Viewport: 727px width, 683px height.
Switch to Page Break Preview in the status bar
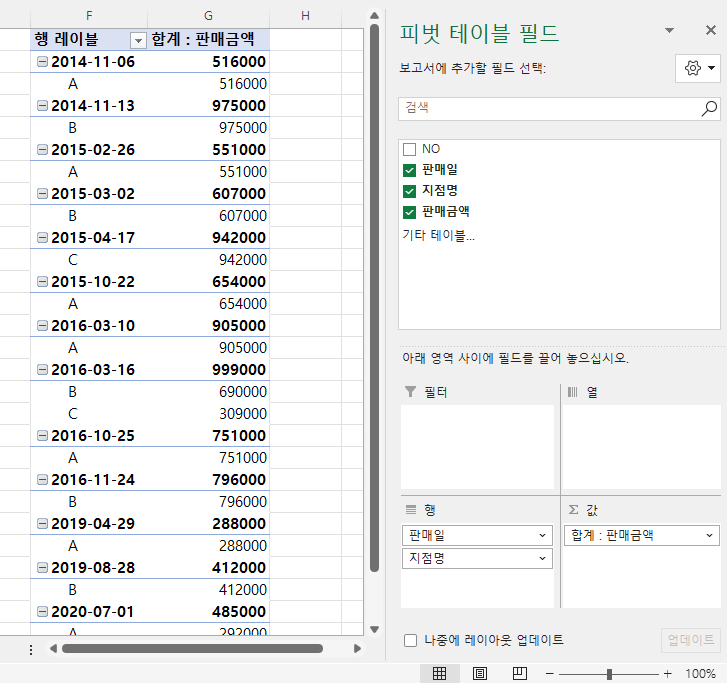520,673
